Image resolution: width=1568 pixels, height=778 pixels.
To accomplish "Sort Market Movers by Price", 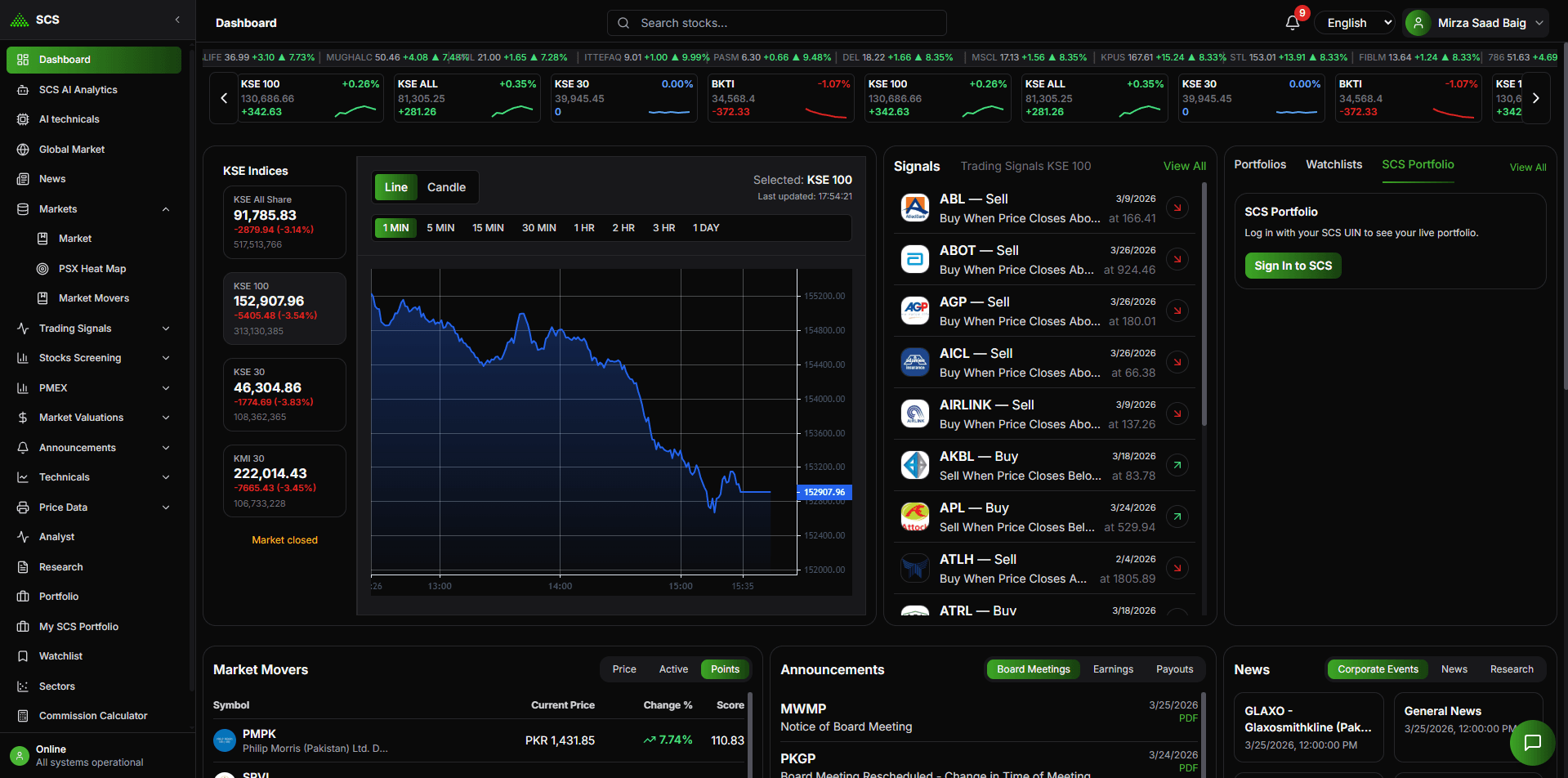I will pyautogui.click(x=624, y=669).
